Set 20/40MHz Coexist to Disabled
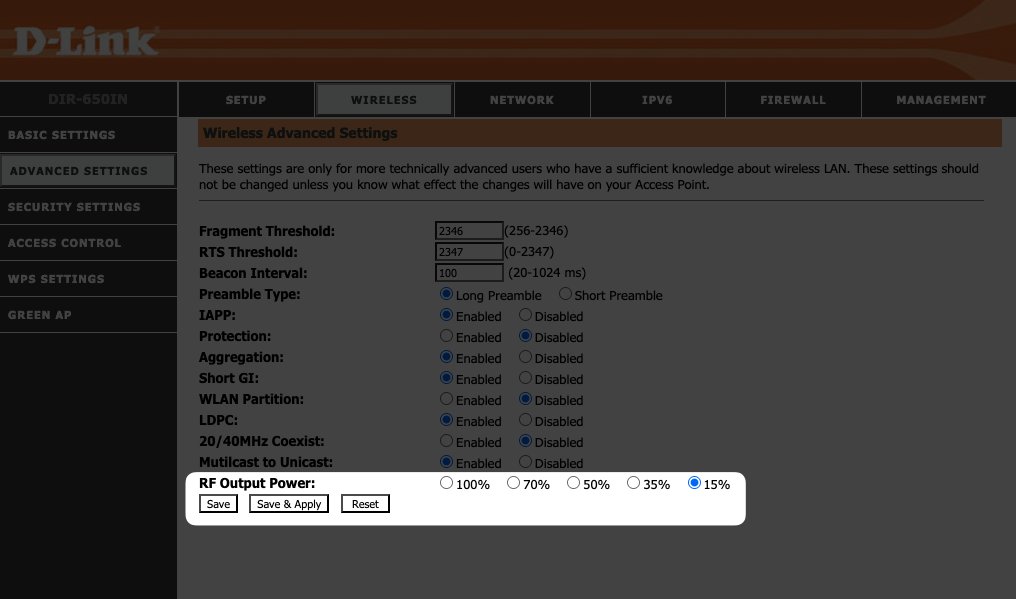The height and width of the screenshot is (599, 1016). coord(525,441)
